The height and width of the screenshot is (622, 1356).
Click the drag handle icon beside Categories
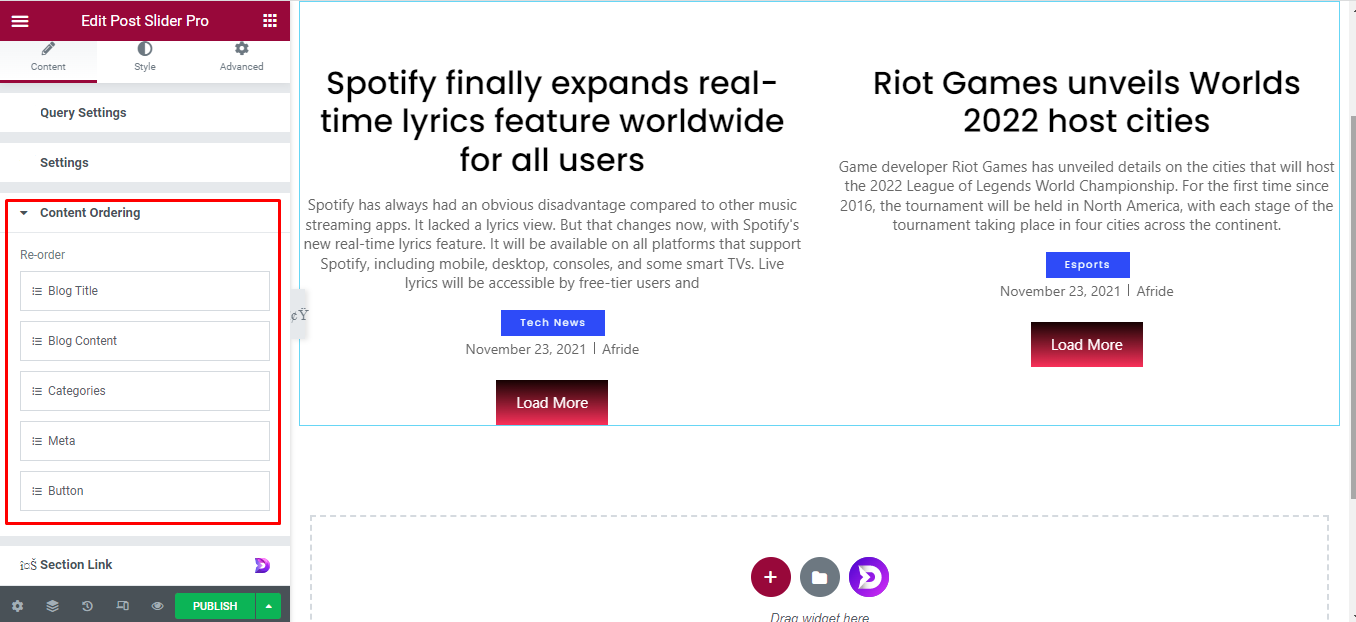click(37, 391)
